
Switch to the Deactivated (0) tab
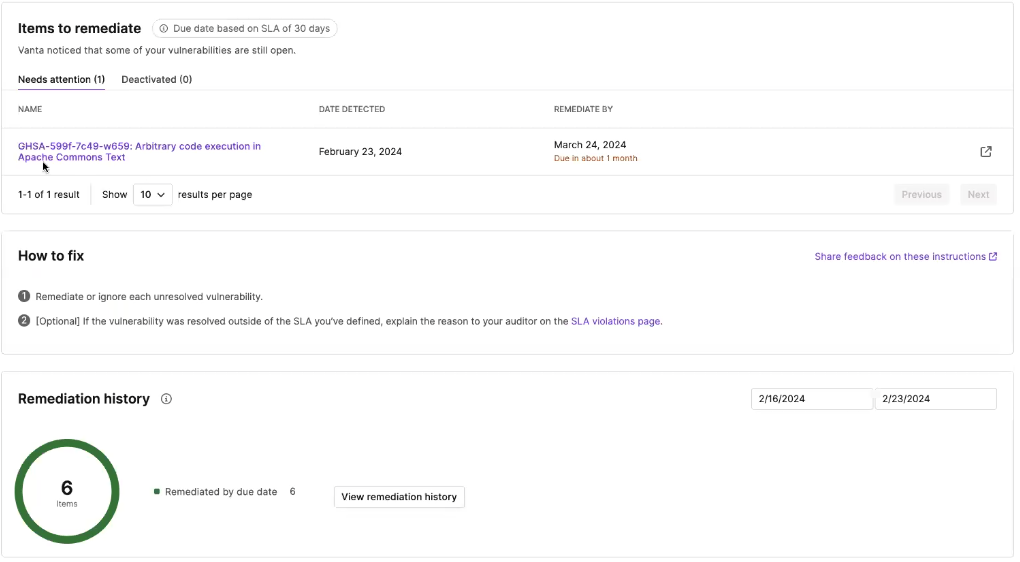(157, 79)
